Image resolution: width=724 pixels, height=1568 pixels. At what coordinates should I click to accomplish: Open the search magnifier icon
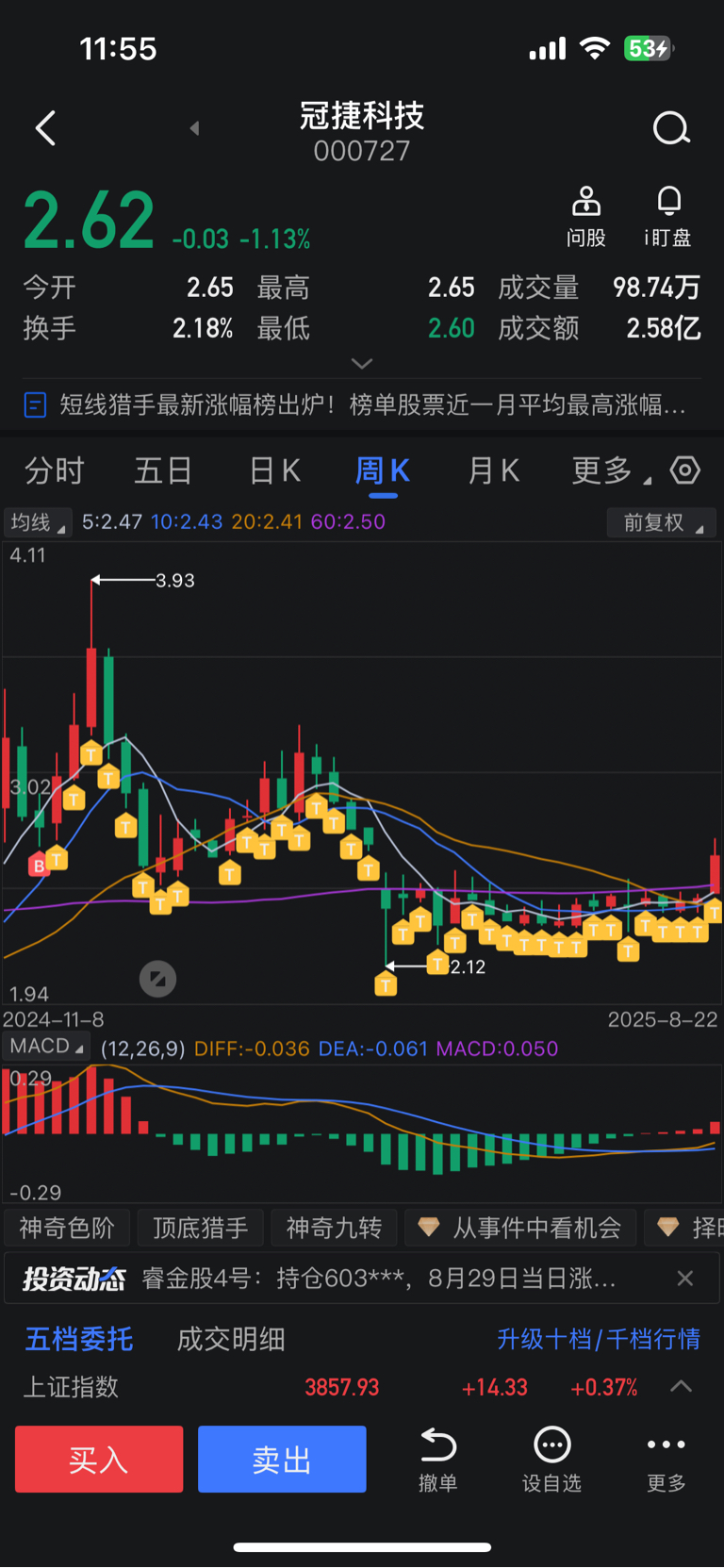(671, 128)
